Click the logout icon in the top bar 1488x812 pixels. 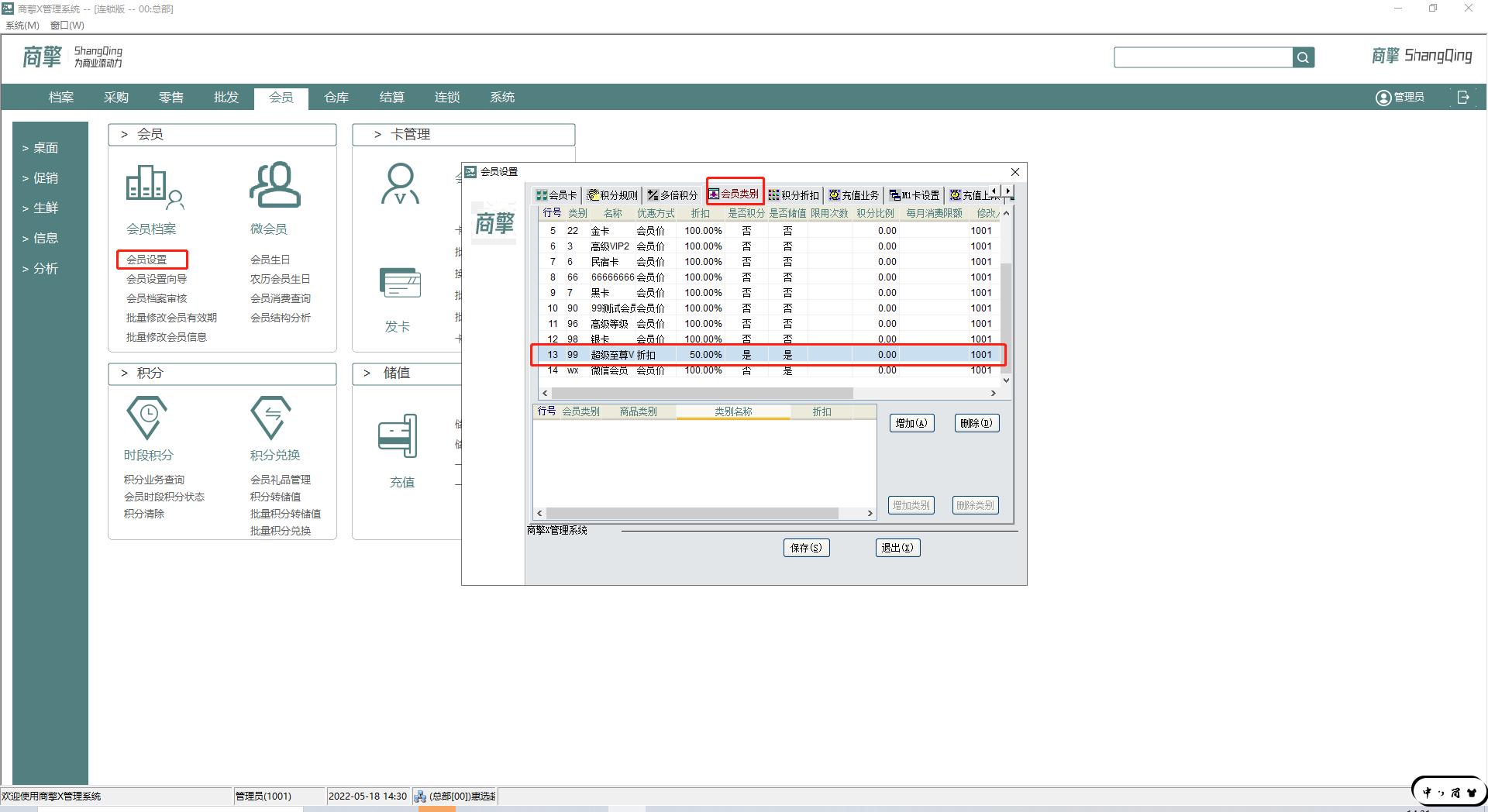click(x=1463, y=98)
